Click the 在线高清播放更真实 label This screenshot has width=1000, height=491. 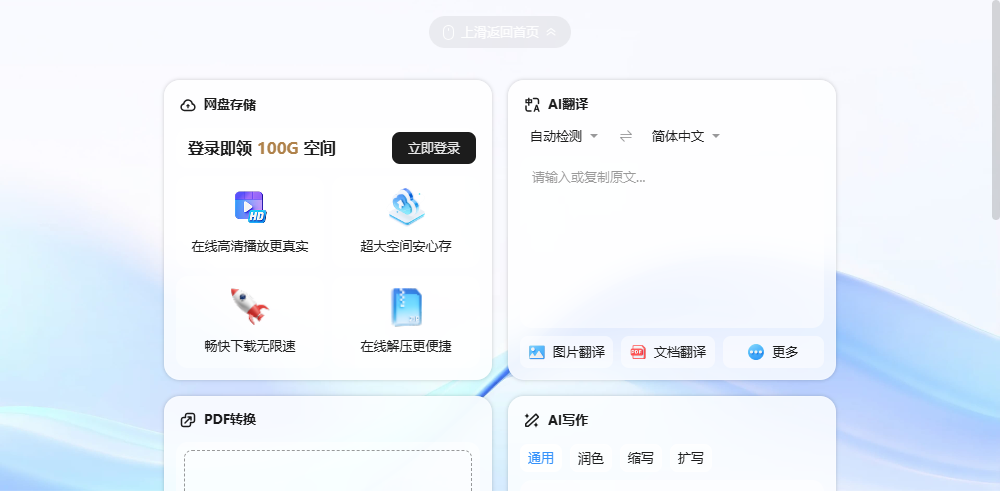point(250,246)
